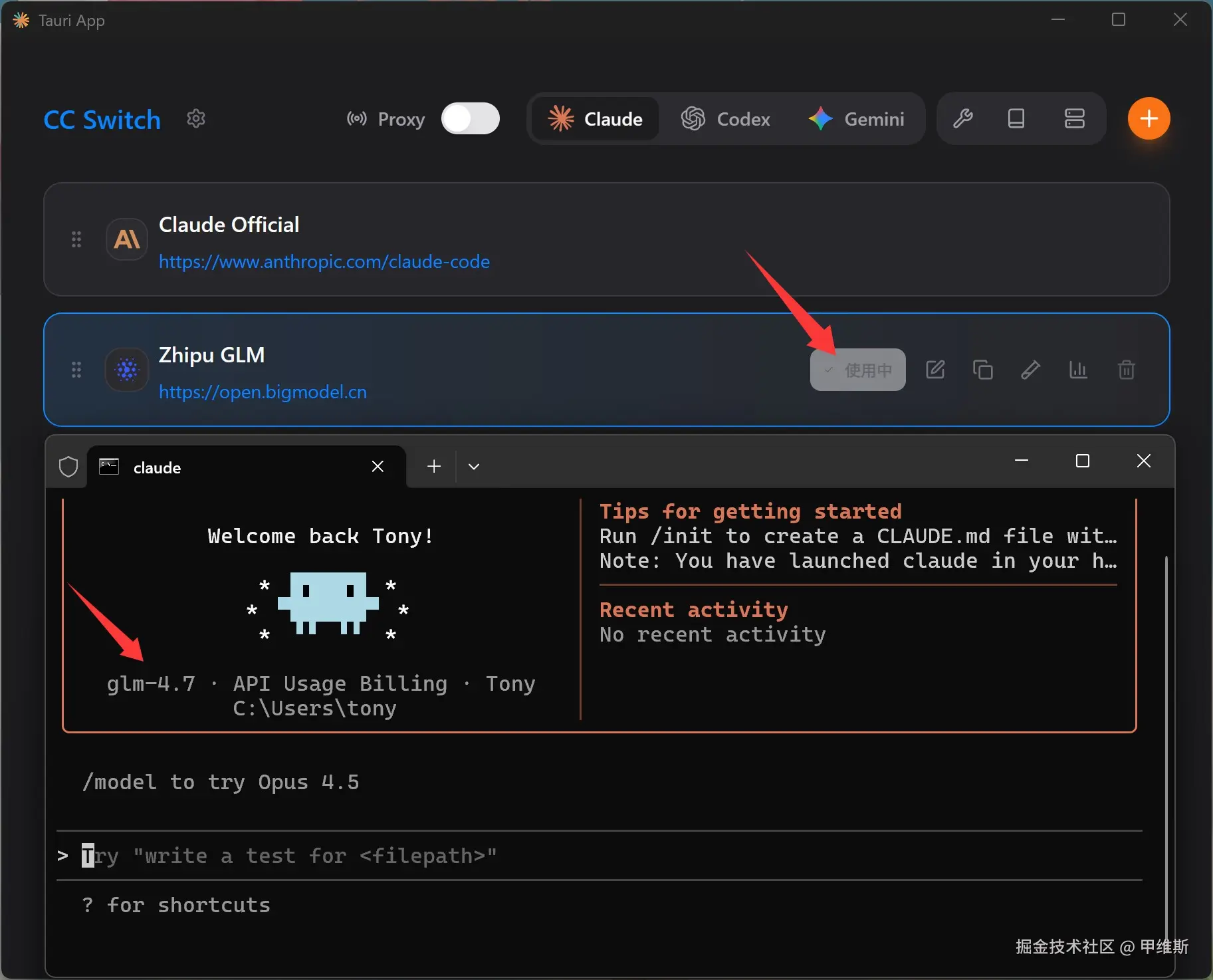The image size is (1213, 980).
Task: Close the terminal window
Action: (1144, 460)
